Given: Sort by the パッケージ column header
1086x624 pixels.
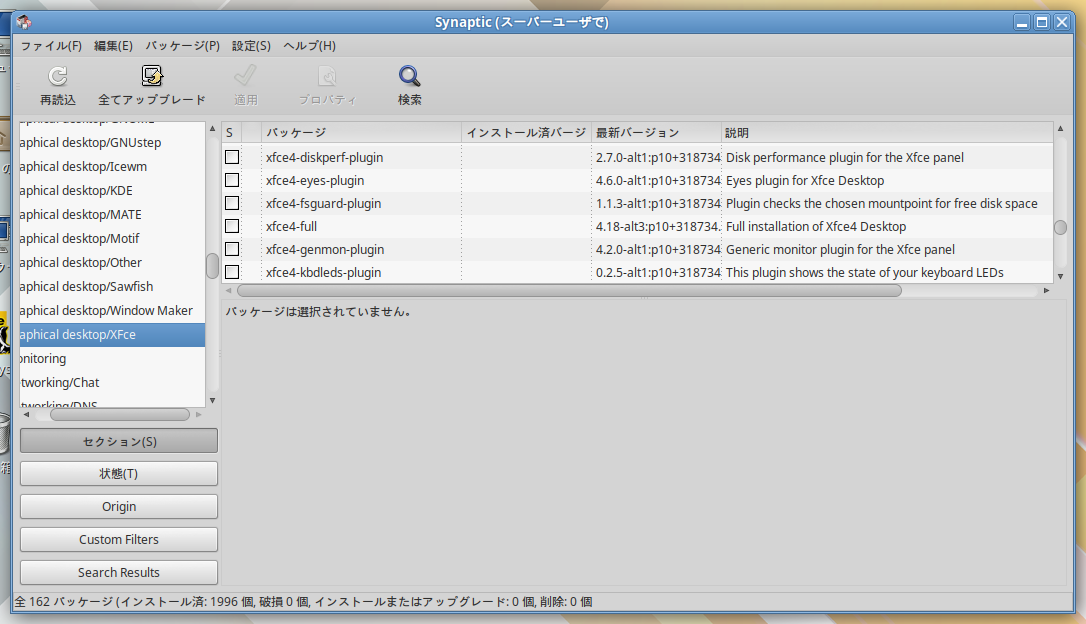Looking at the screenshot, I should pos(361,132).
